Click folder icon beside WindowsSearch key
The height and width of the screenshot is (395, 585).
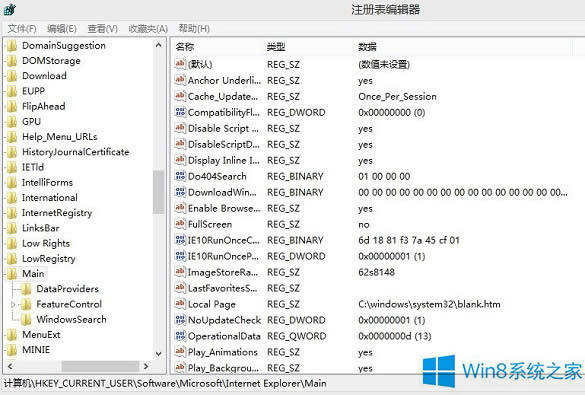pos(26,320)
